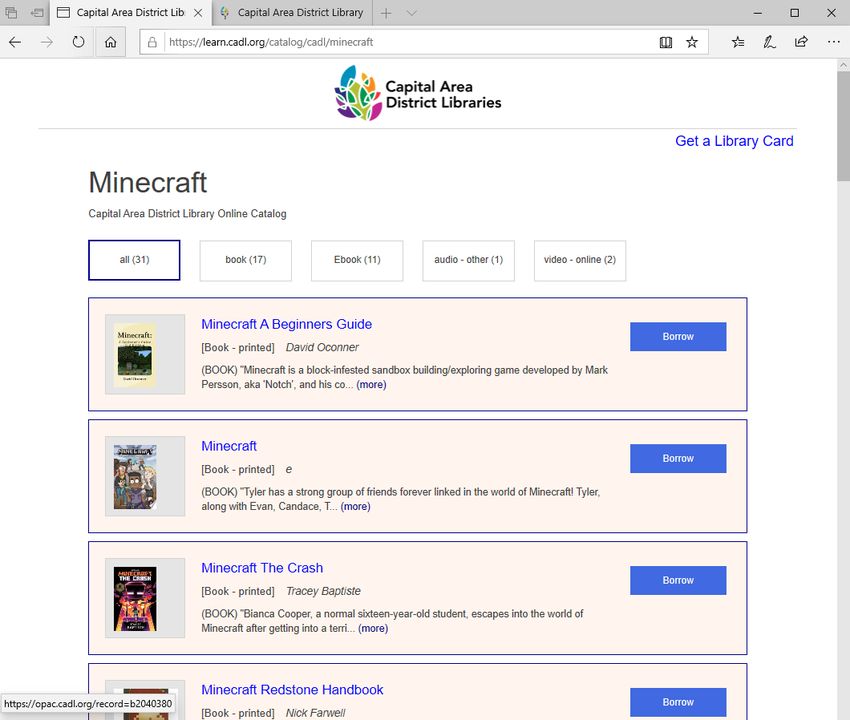Image resolution: width=850 pixels, height=720 pixels.
Task: Click the scrollbar up arrow
Action: point(843,65)
